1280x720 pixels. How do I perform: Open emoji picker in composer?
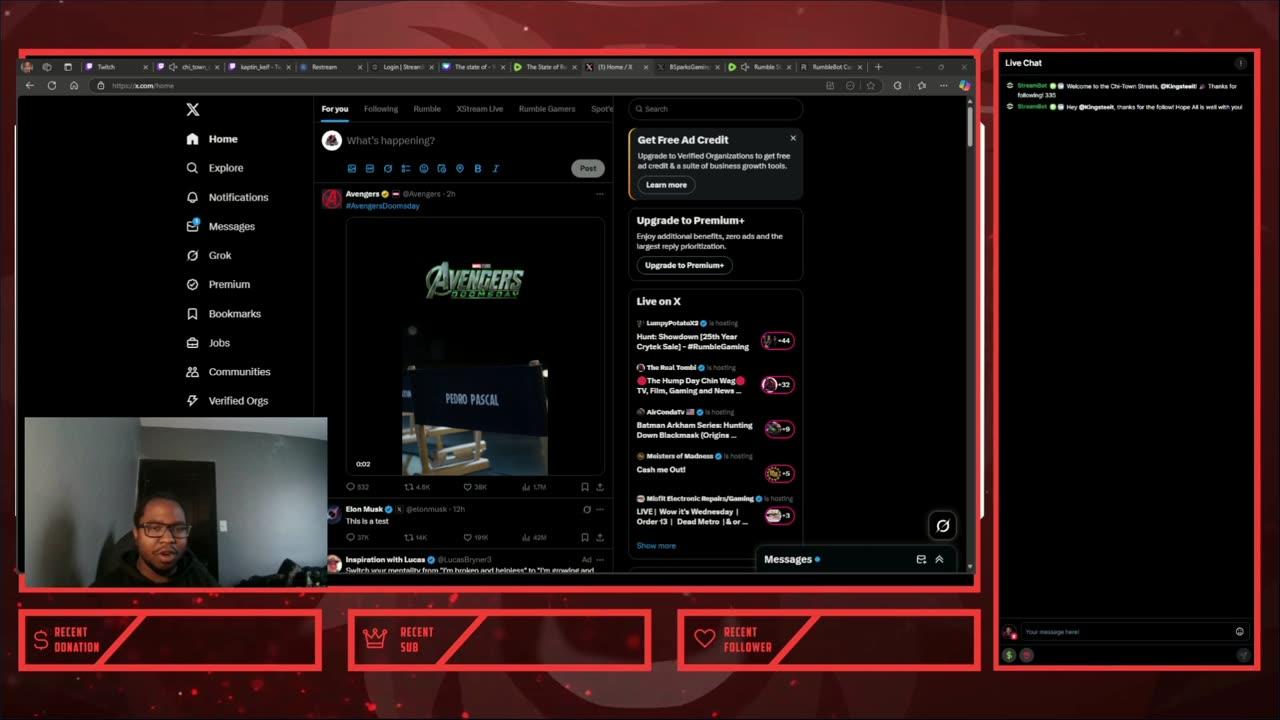pyautogui.click(x=423, y=168)
